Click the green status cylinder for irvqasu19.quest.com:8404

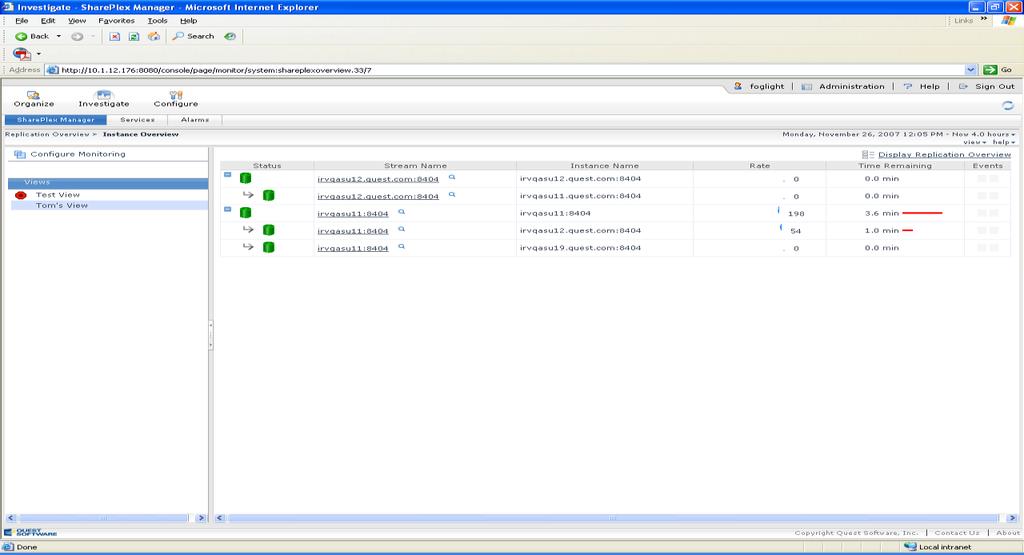[x=268, y=247]
